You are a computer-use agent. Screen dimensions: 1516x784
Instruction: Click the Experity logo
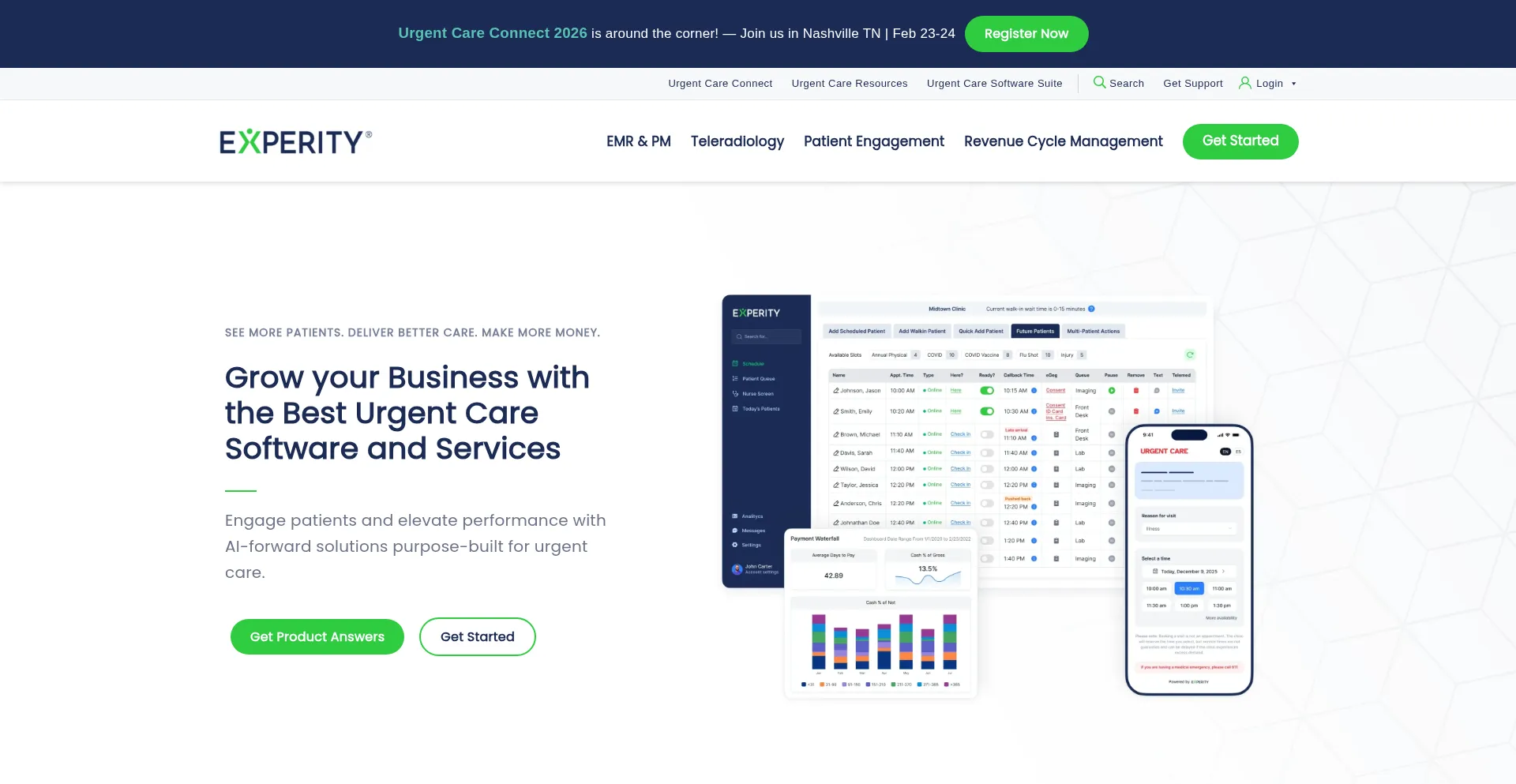click(x=295, y=141)
